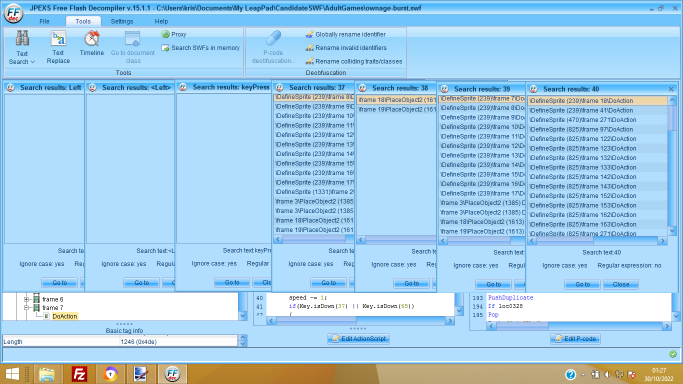Click Go to in Search results 40
The height and width of the screenshot is (384, 683).
582,284
